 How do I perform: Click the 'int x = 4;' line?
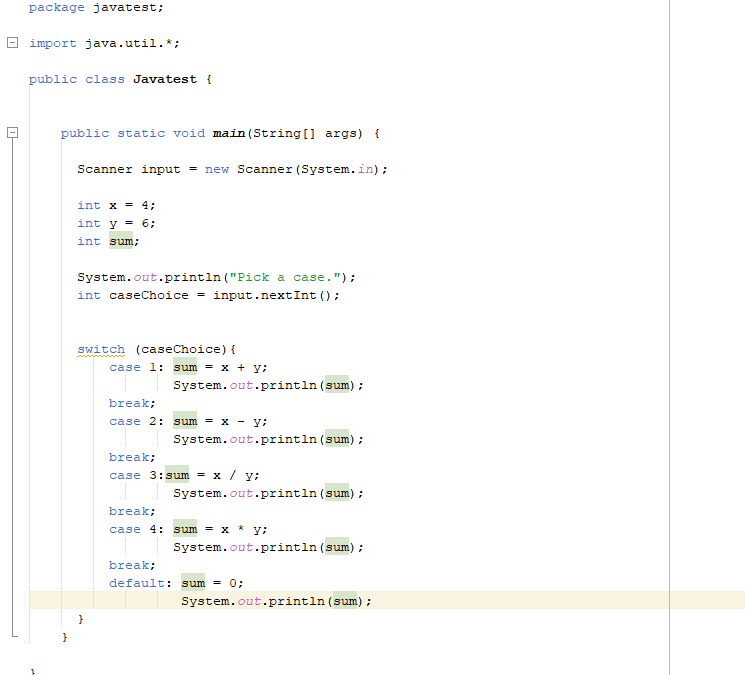point(116,205)
